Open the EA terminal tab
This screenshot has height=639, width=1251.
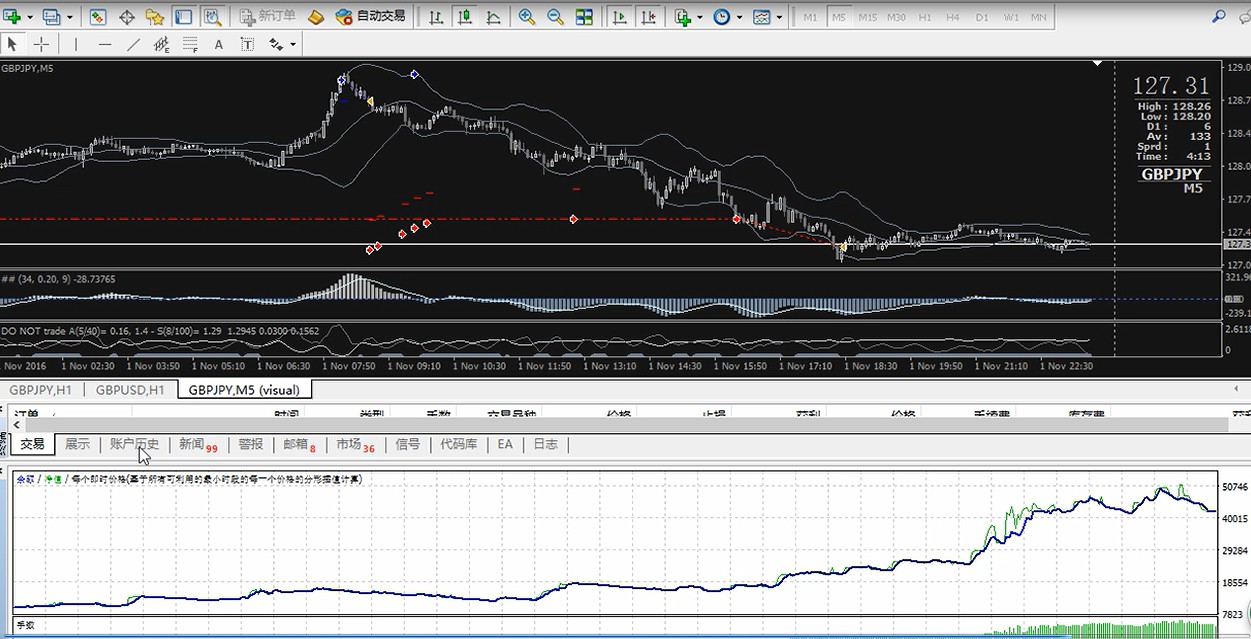[505, 444]
